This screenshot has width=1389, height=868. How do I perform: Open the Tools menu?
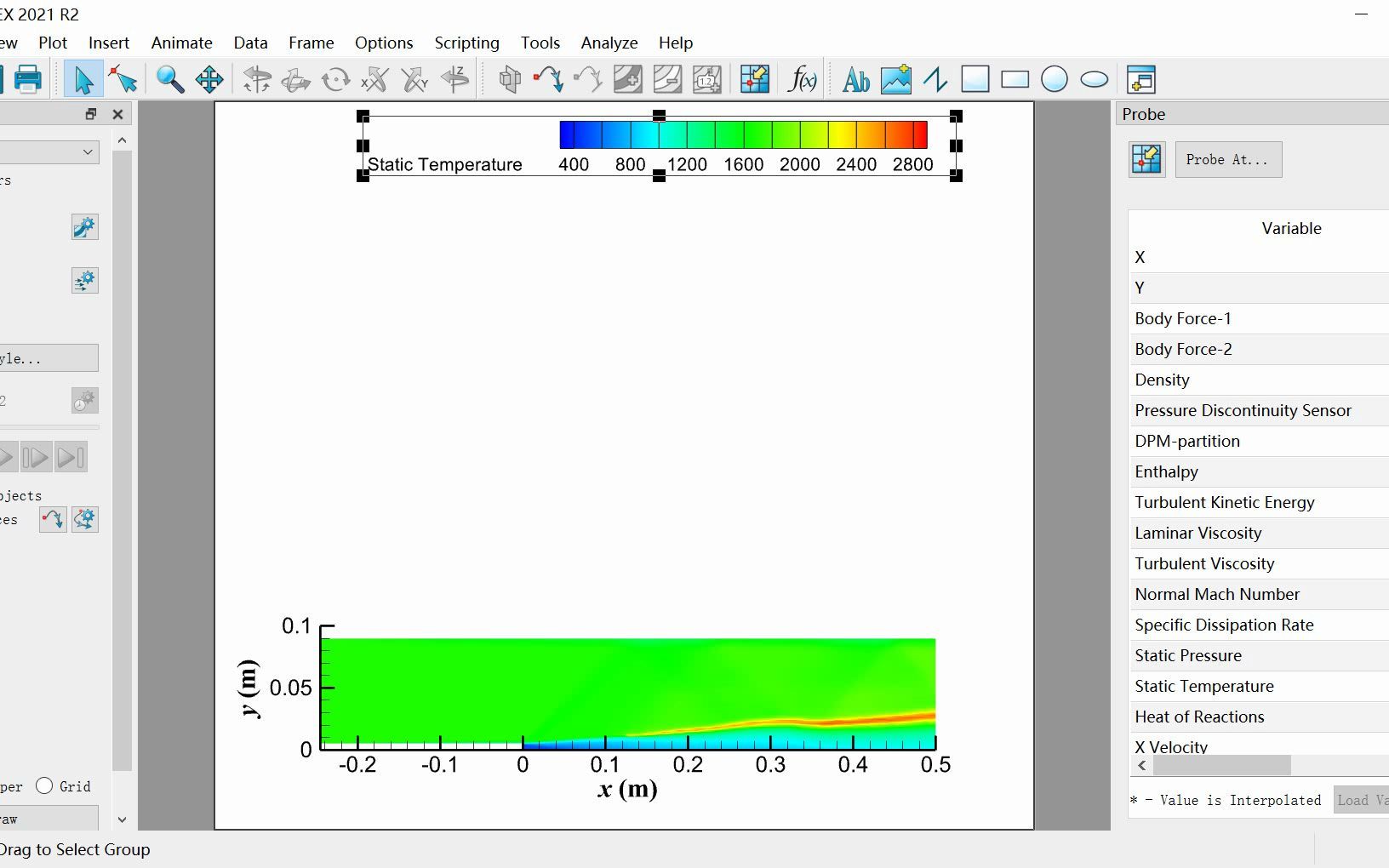pyautogui.click(x=540, y=43)
